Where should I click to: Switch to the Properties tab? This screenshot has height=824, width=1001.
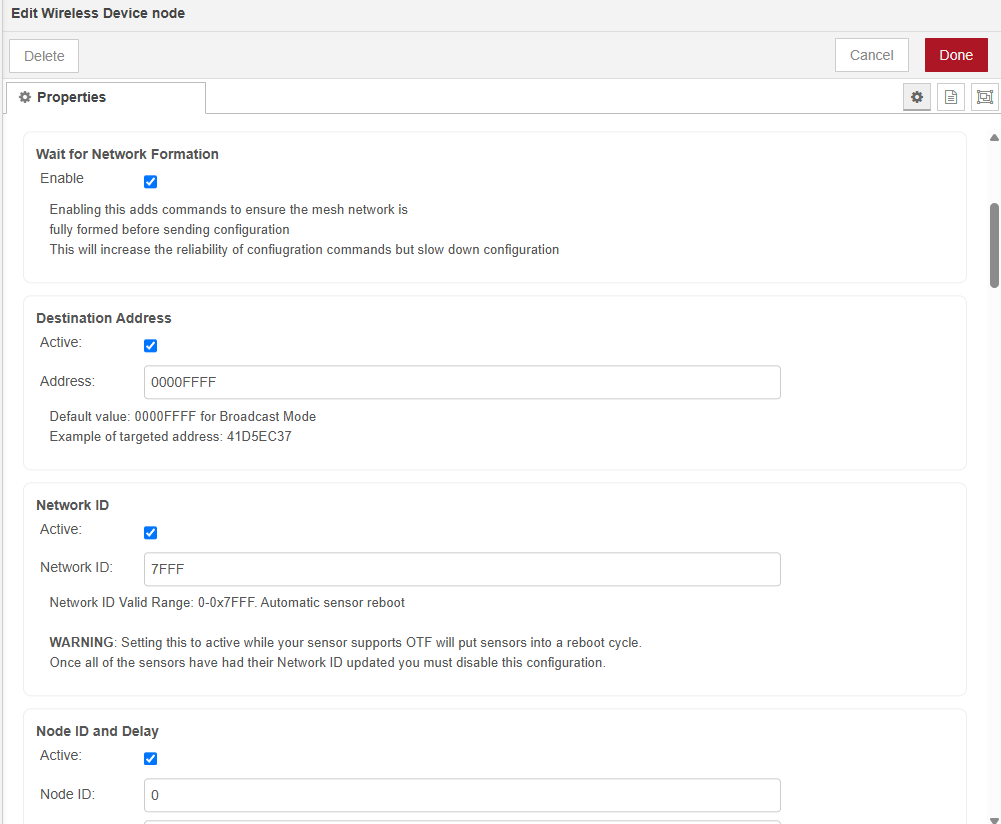click(x=105, y=98)
